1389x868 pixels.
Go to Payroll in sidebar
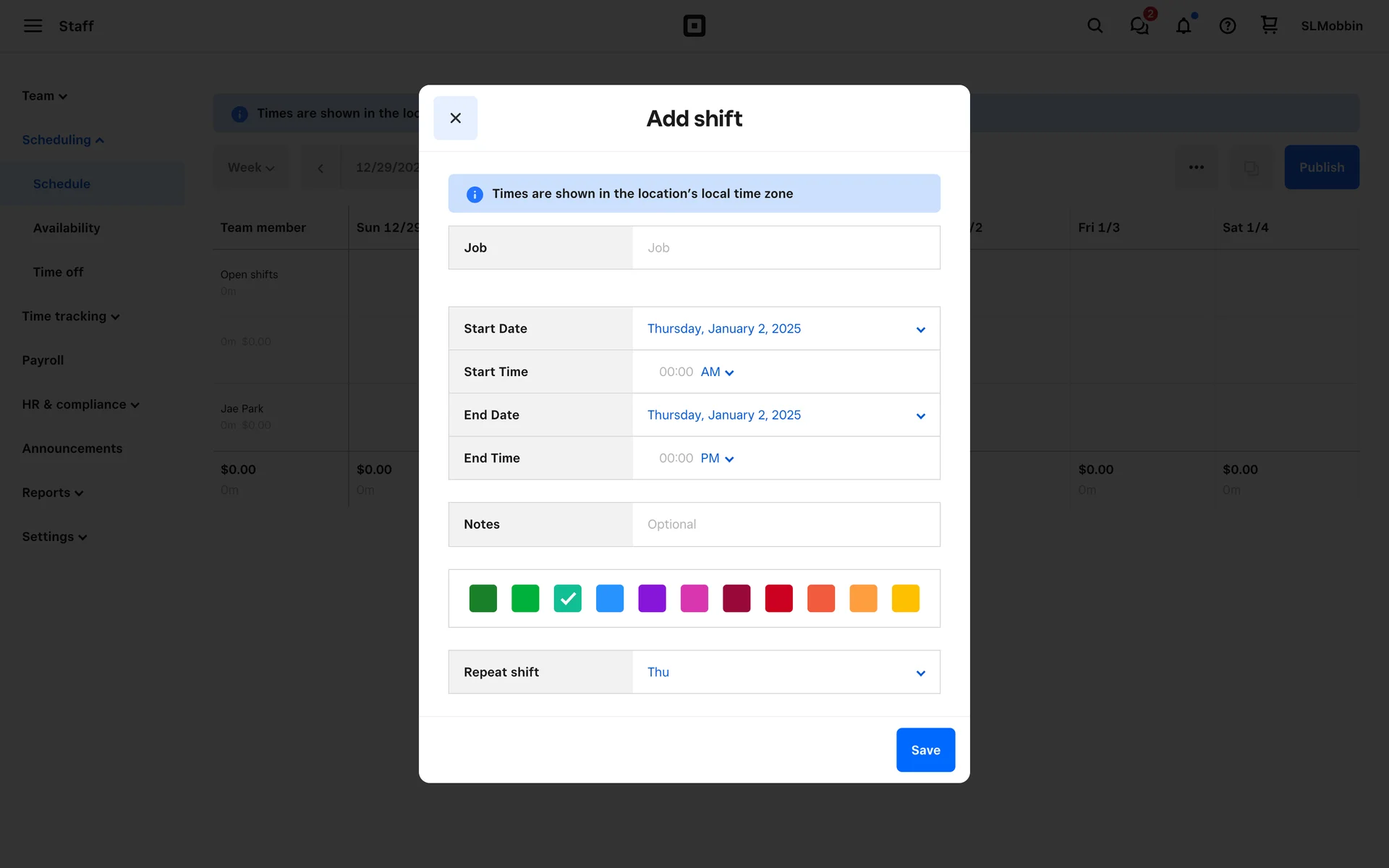[43, 360]
